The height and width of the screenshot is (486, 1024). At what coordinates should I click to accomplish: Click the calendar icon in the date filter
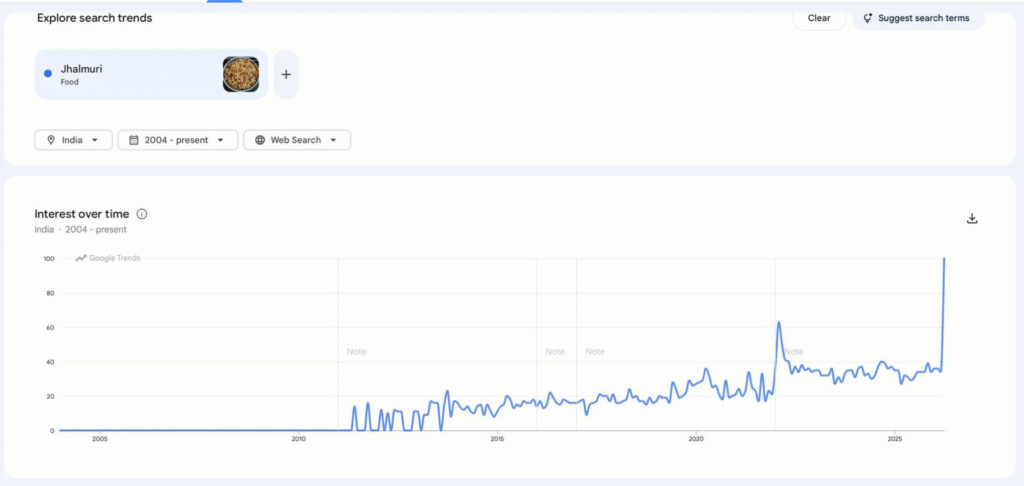pyautogui.click(x=132, y=140)
